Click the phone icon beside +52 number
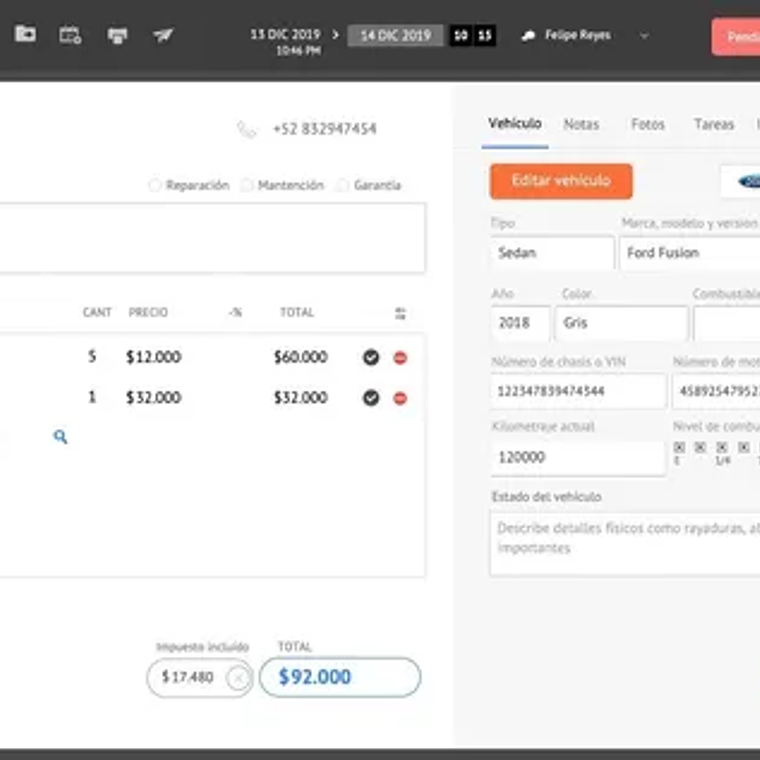 point(246,129)
